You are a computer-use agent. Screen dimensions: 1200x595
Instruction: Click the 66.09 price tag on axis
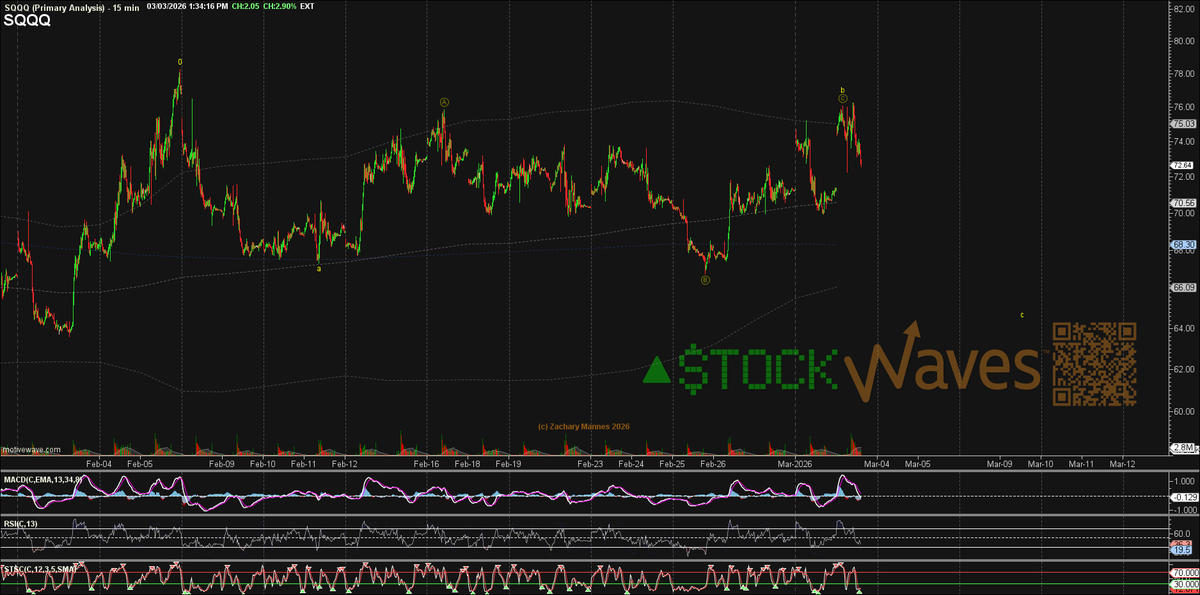(x=1182, y=288)
